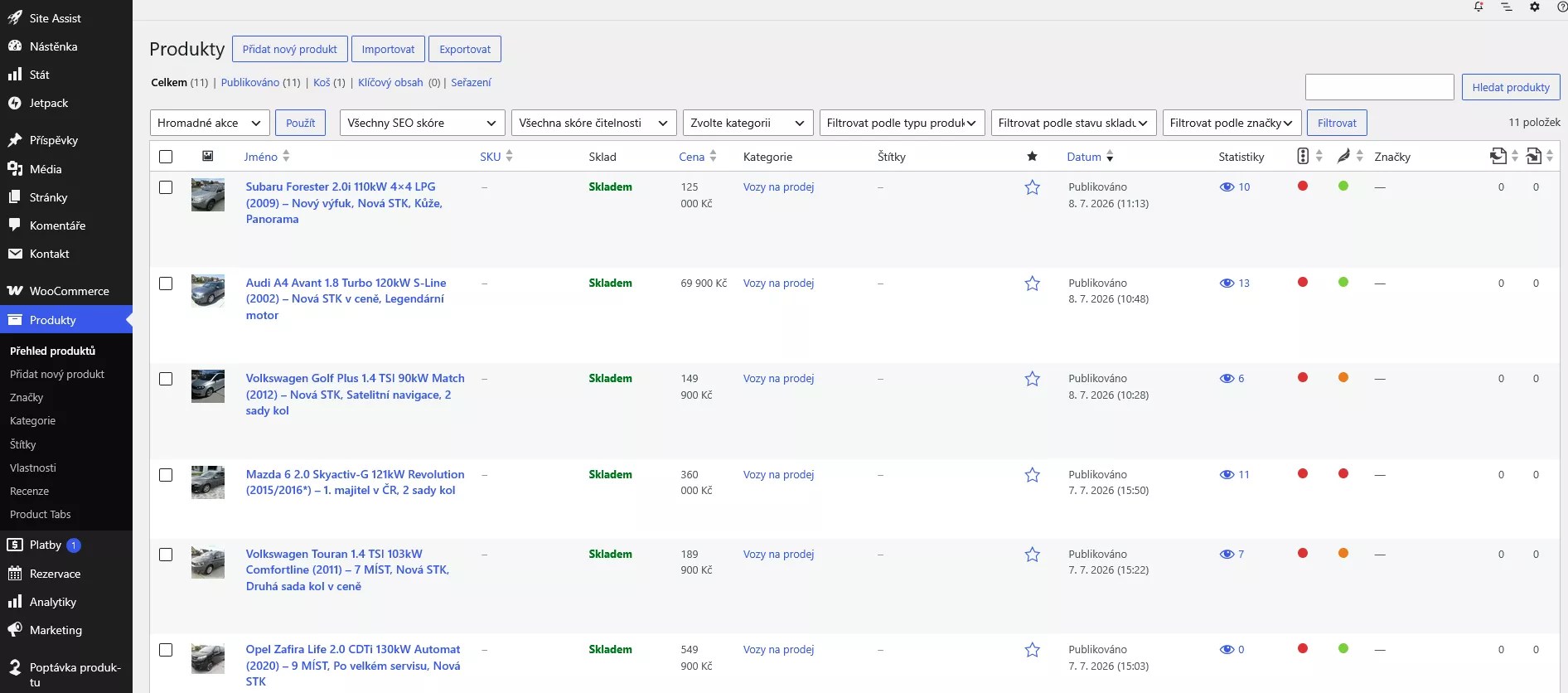This screenshot has height=693, width=1568.
Task: Open the Hromadné akce bulk actions dropdown
Action: pyautogui.click(x=210, y=123)
